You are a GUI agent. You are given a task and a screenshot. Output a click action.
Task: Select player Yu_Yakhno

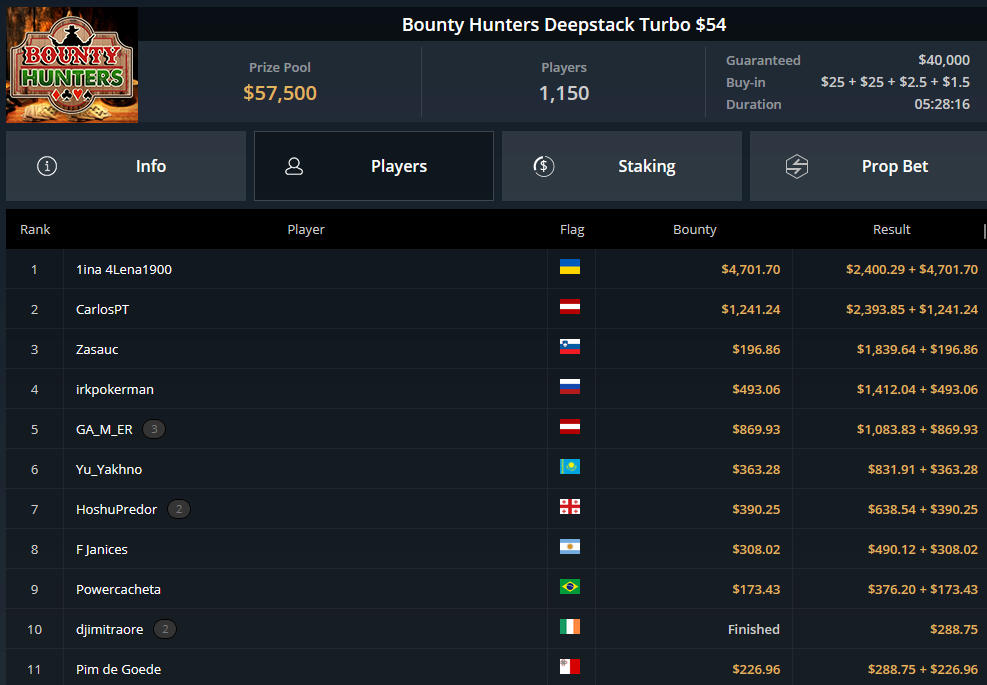pyautogui.click(x=109, y=470)
